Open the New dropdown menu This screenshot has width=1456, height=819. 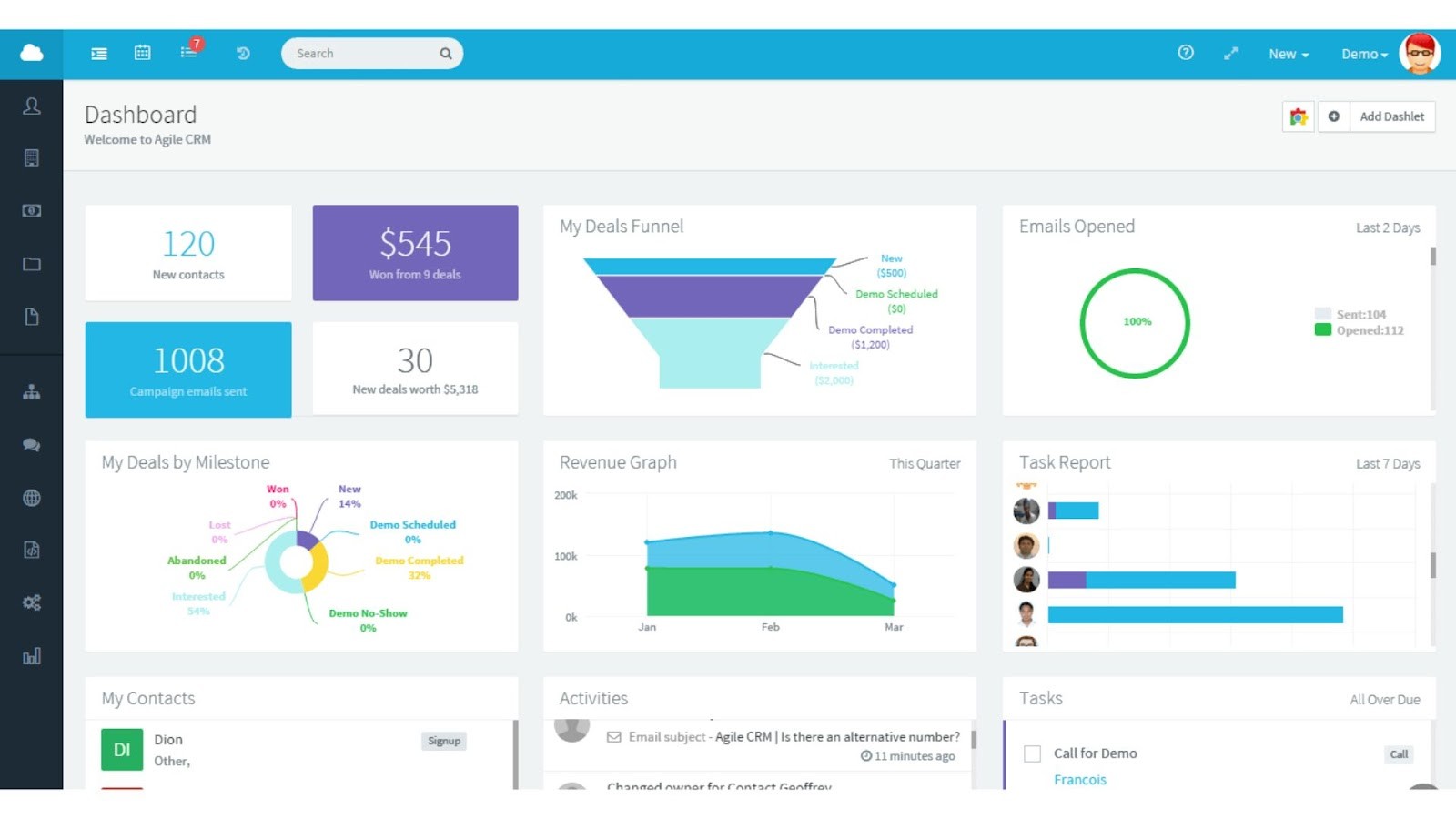pyautogui.click(x=1286, y=54)
